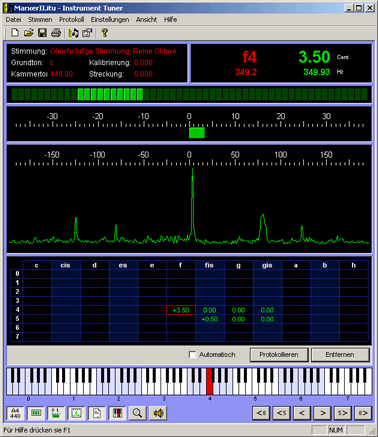
Task: Toggle the protocol sheet display icon
Action: 97,413
